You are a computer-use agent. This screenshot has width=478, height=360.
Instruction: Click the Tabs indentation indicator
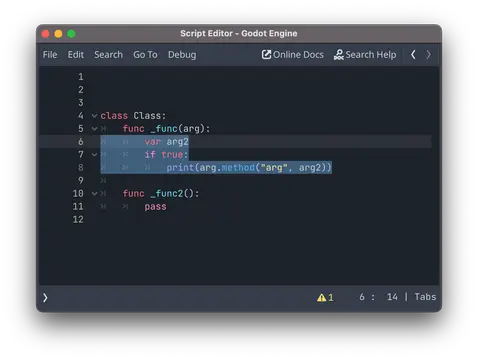point(425,297)
